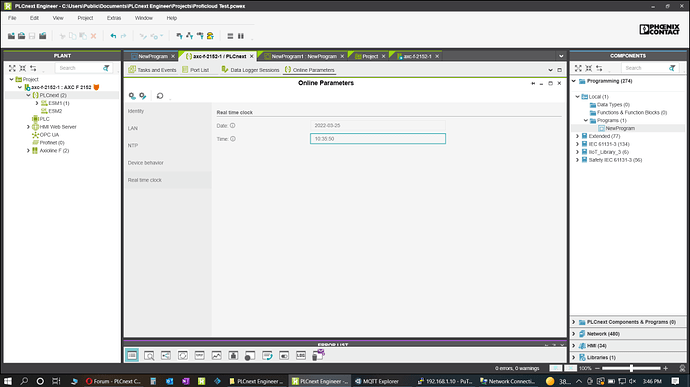Switch to the Data Logger Sessions tab

pyautogui.click(x=250, y=70)
